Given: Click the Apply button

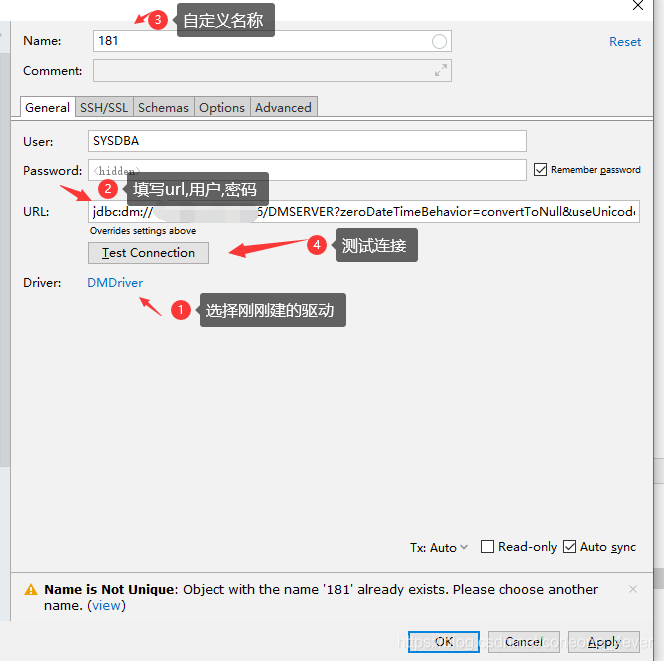Looking at the screenshot, I should (x=604, y=642).
